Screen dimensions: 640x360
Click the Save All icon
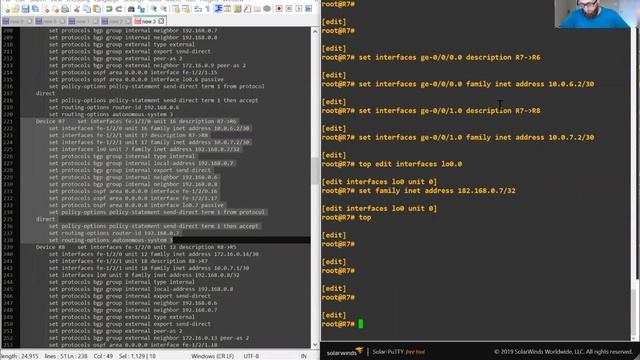pyautogui.click(x=36, y=9)
